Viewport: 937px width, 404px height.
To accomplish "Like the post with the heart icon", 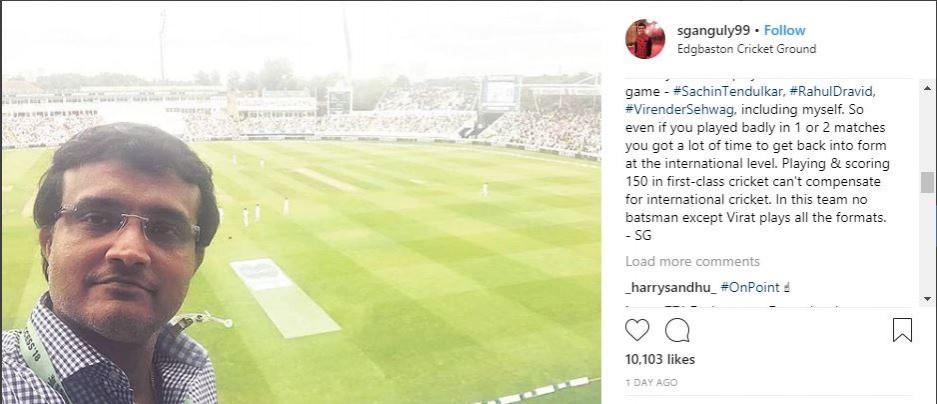I will [637, 330].
